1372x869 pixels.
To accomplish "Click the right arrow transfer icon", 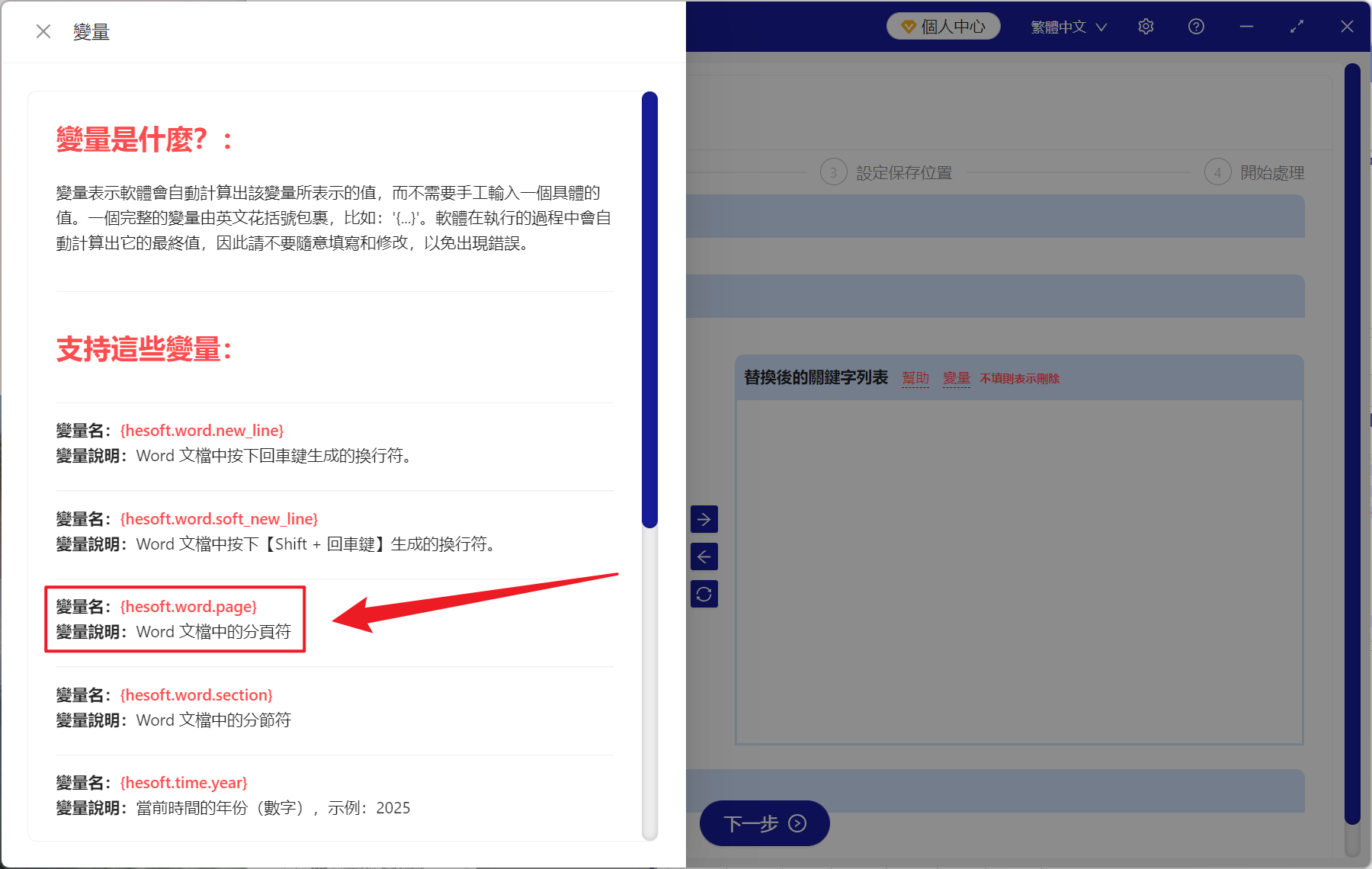I will point(704,519).
